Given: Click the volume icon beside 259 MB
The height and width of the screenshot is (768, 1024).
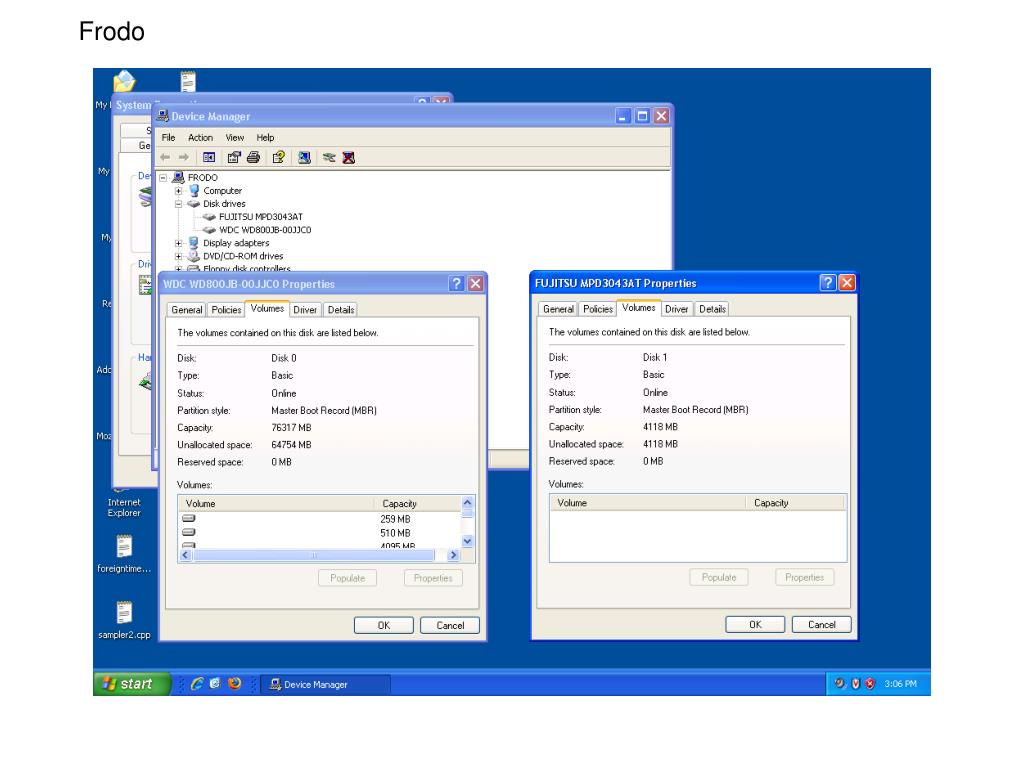Looking at the screenshot, I should point(189,519).
